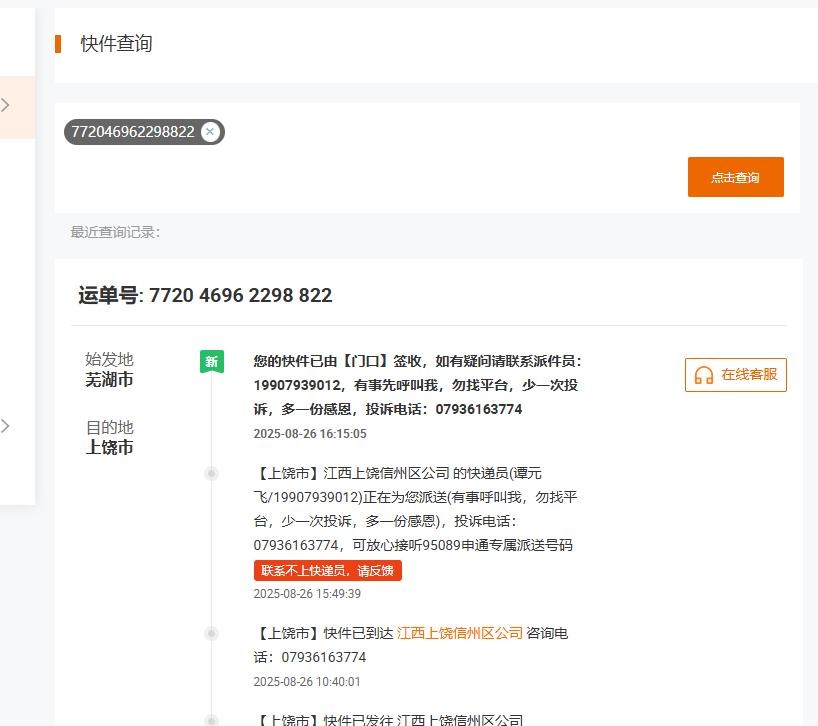This screenshot has height=726, width=818.
Task: Click timeline dot for 15:49:39 entry
Action: point(211,474)
